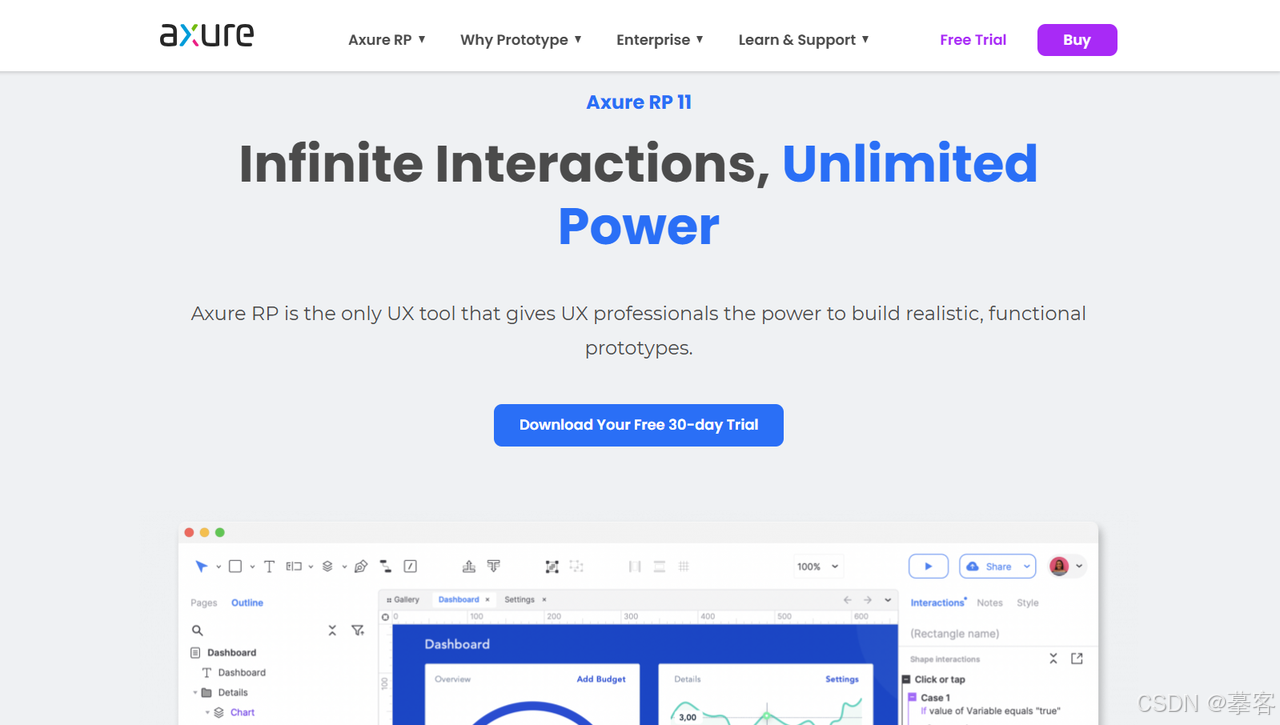
Task: Open the Share button dropdown arrow
Action: pyautogui.click(x=1027, y=567)
